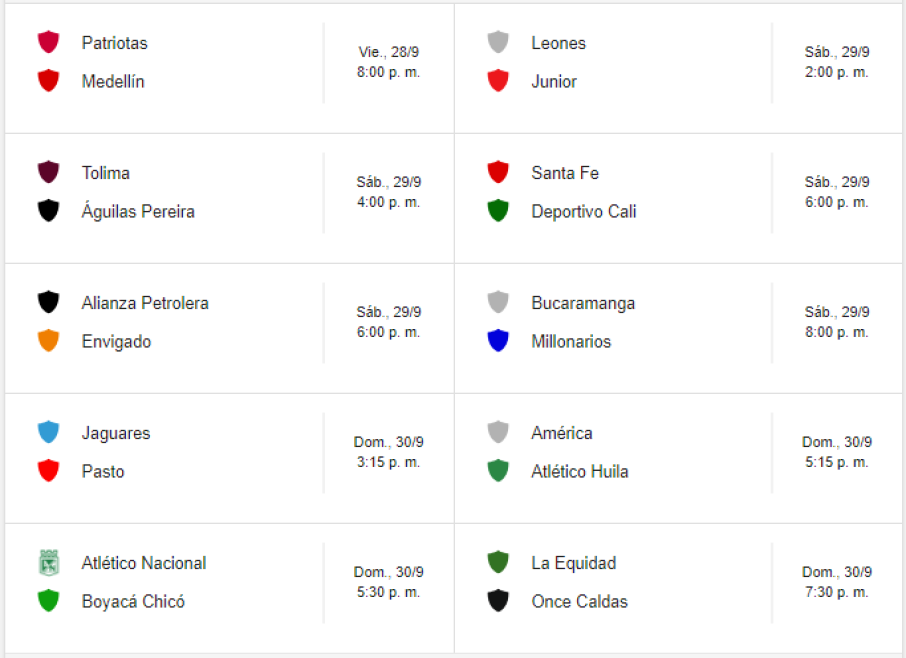The image size is (906, 658).
Task: Open the Alianza Petrolera team name
Action: point(145,303)
